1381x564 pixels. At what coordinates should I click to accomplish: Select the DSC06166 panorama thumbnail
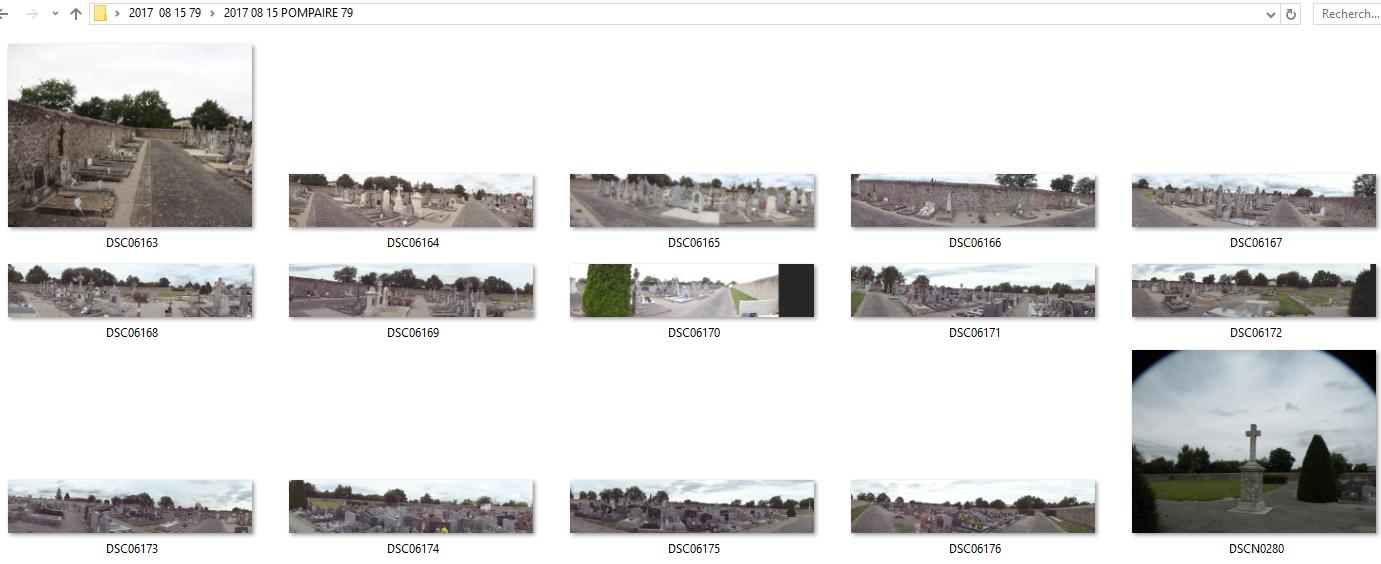[973, 200]
